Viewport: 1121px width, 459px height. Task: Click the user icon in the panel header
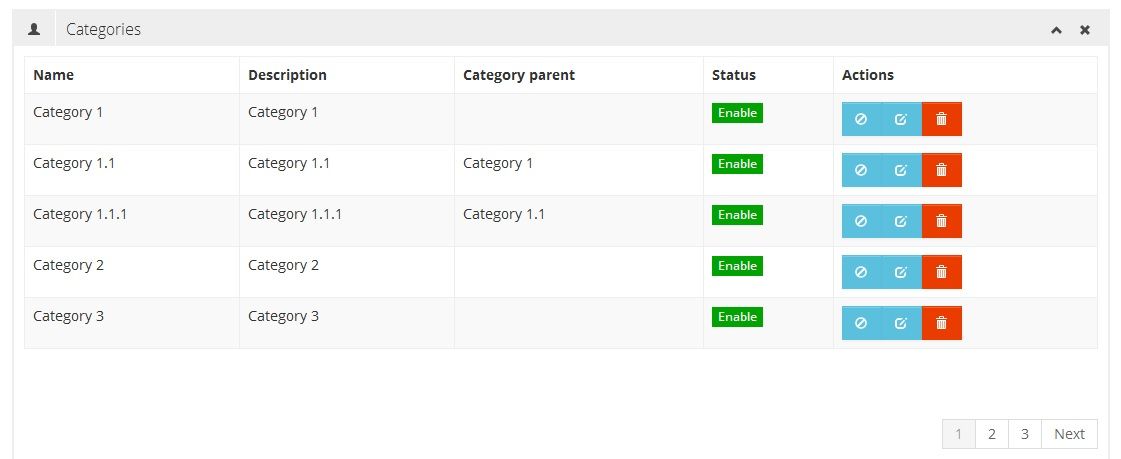click(34, 29)
